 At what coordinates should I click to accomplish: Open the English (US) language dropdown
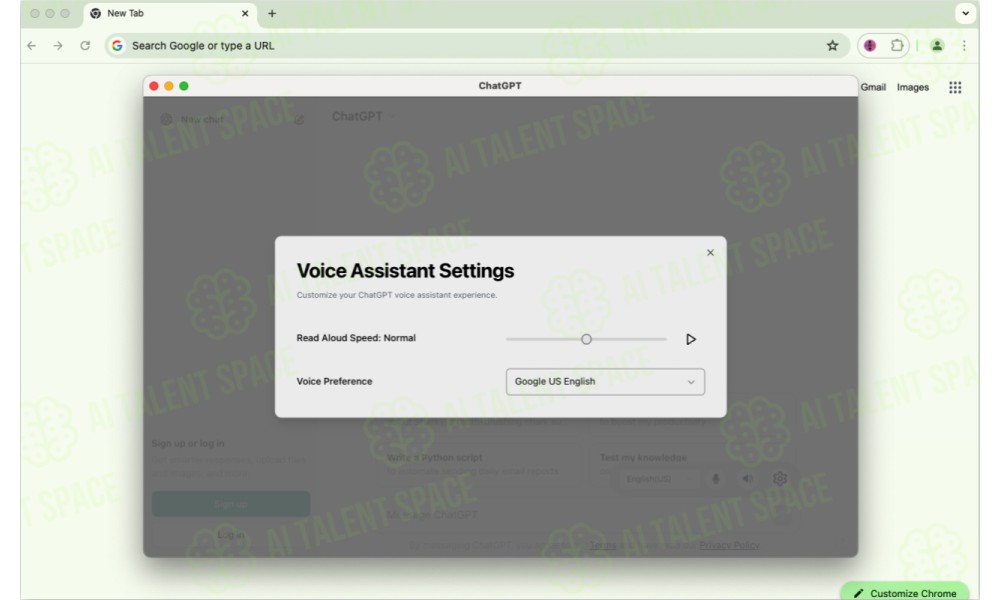[657, 478]
